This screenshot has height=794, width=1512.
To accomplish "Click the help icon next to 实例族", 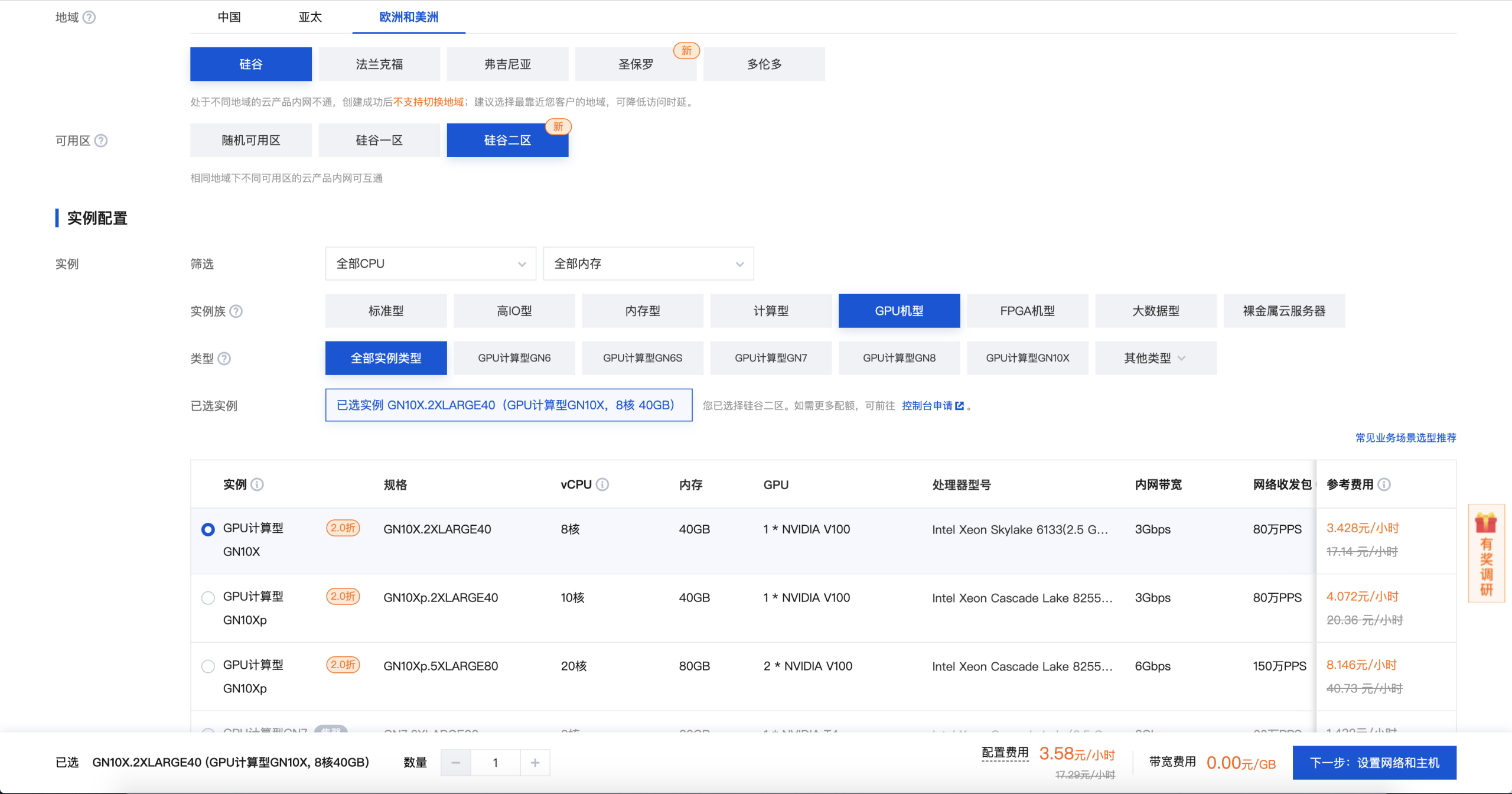I will 236,311.
